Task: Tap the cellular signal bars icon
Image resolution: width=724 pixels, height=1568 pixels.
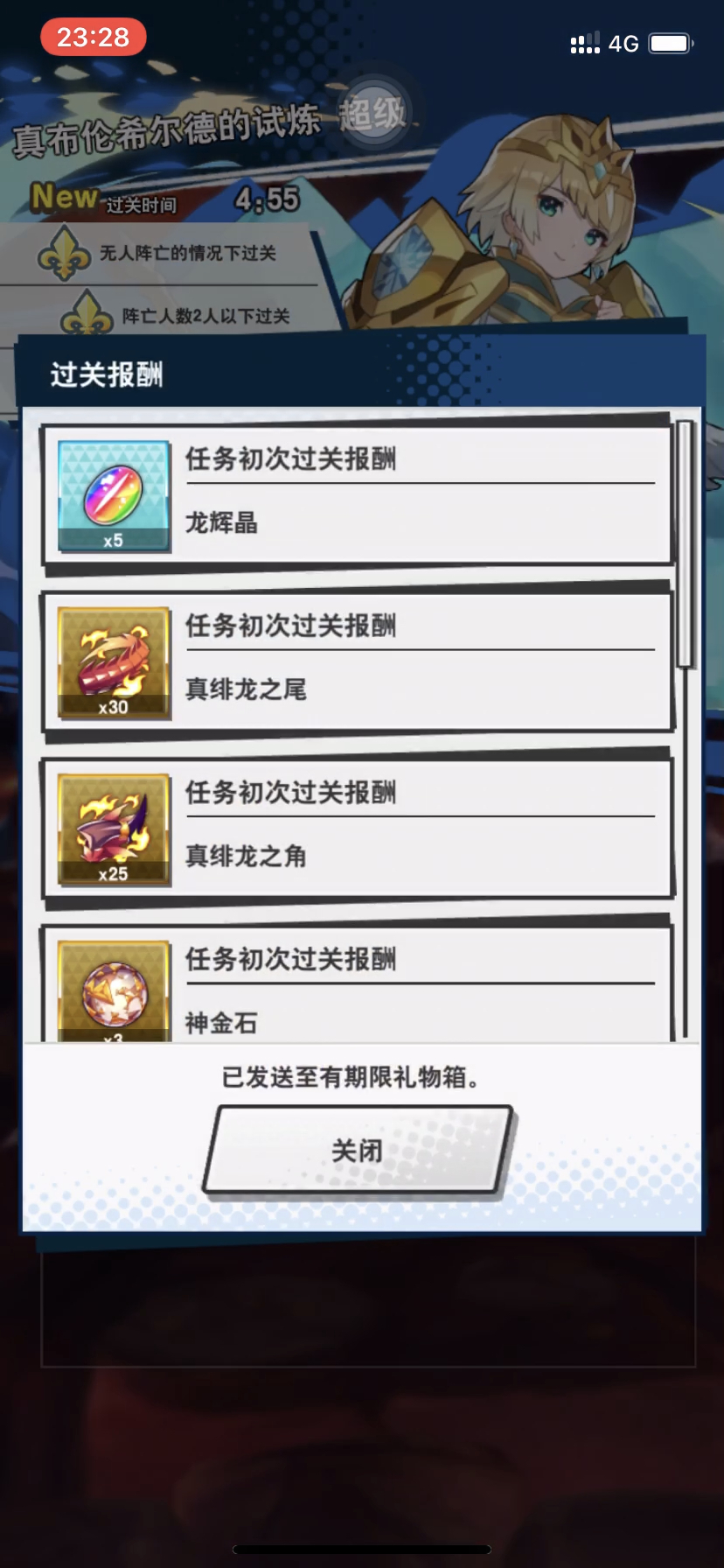Action: click(x=585, y=43)
